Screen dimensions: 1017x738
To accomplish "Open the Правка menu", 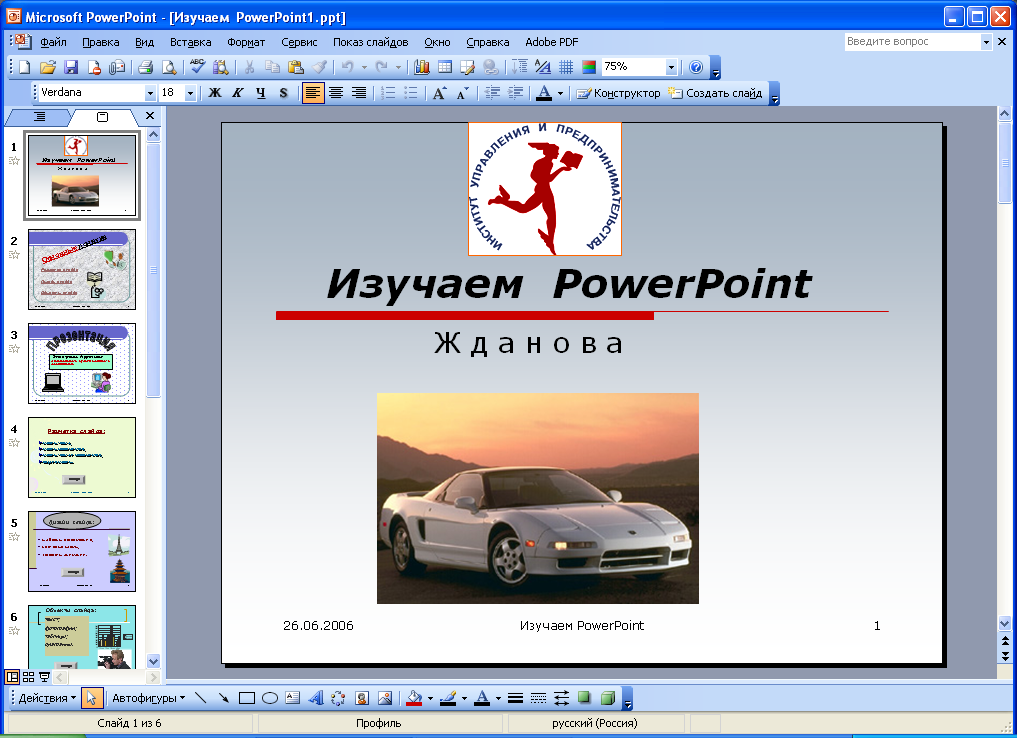I will tap(101, 42).
